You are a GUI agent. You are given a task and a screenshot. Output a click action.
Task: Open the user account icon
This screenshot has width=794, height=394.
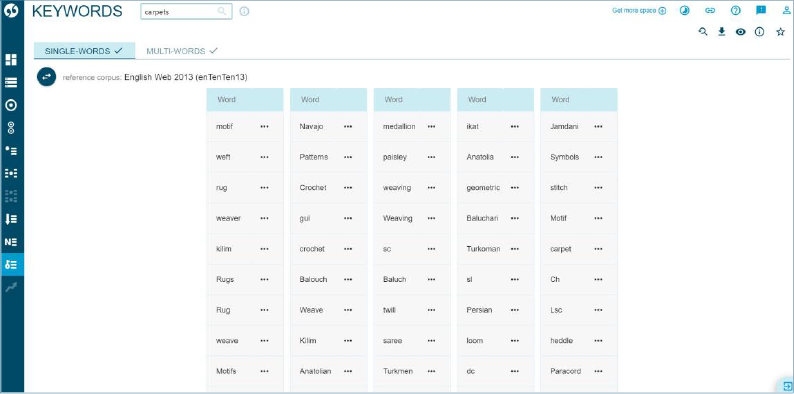786,10
